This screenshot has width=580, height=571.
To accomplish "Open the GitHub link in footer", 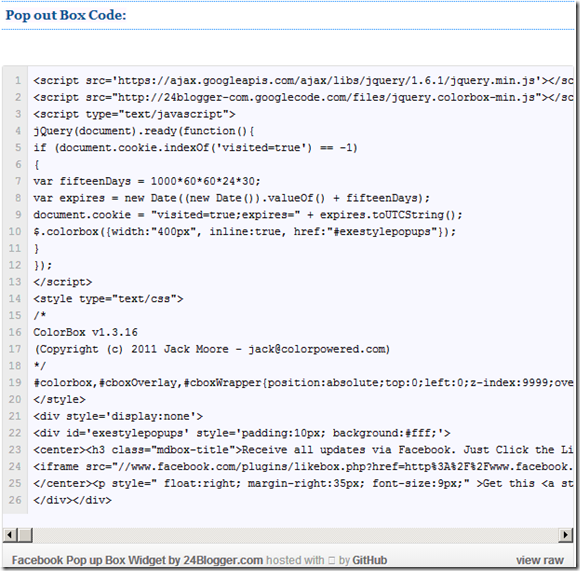I will [369, 560].
